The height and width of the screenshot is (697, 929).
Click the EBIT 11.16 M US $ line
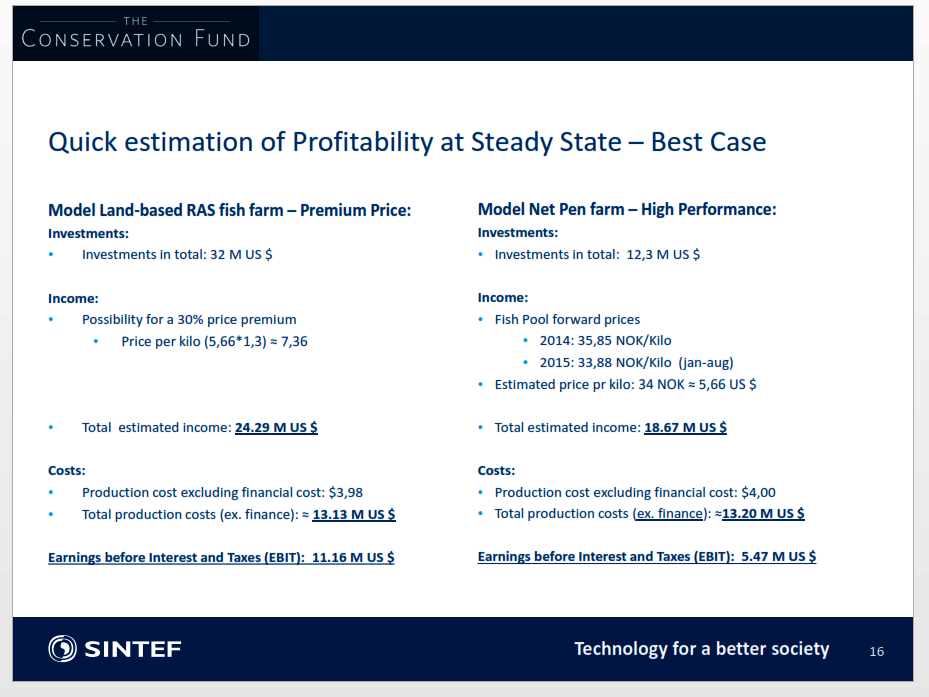[221, 558]
